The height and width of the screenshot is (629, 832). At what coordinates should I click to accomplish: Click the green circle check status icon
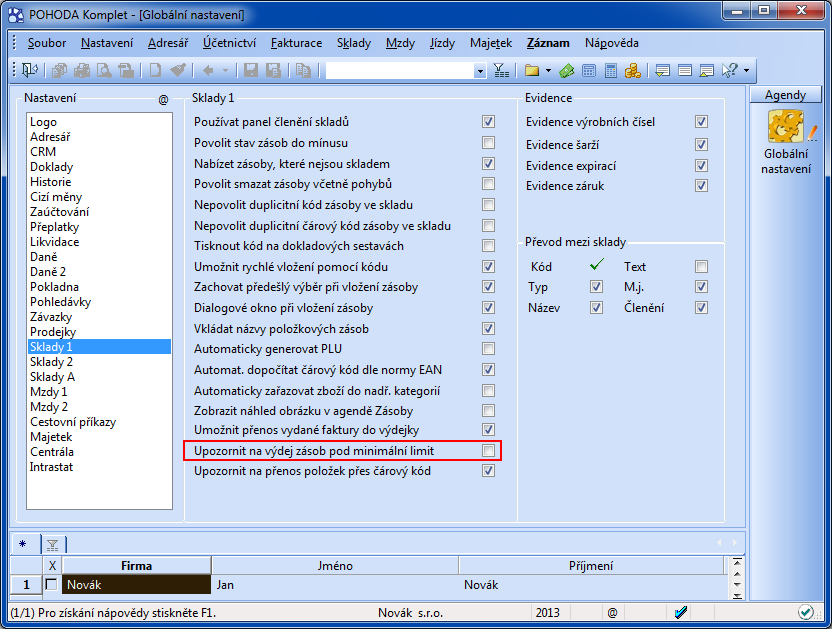(805, 613)
